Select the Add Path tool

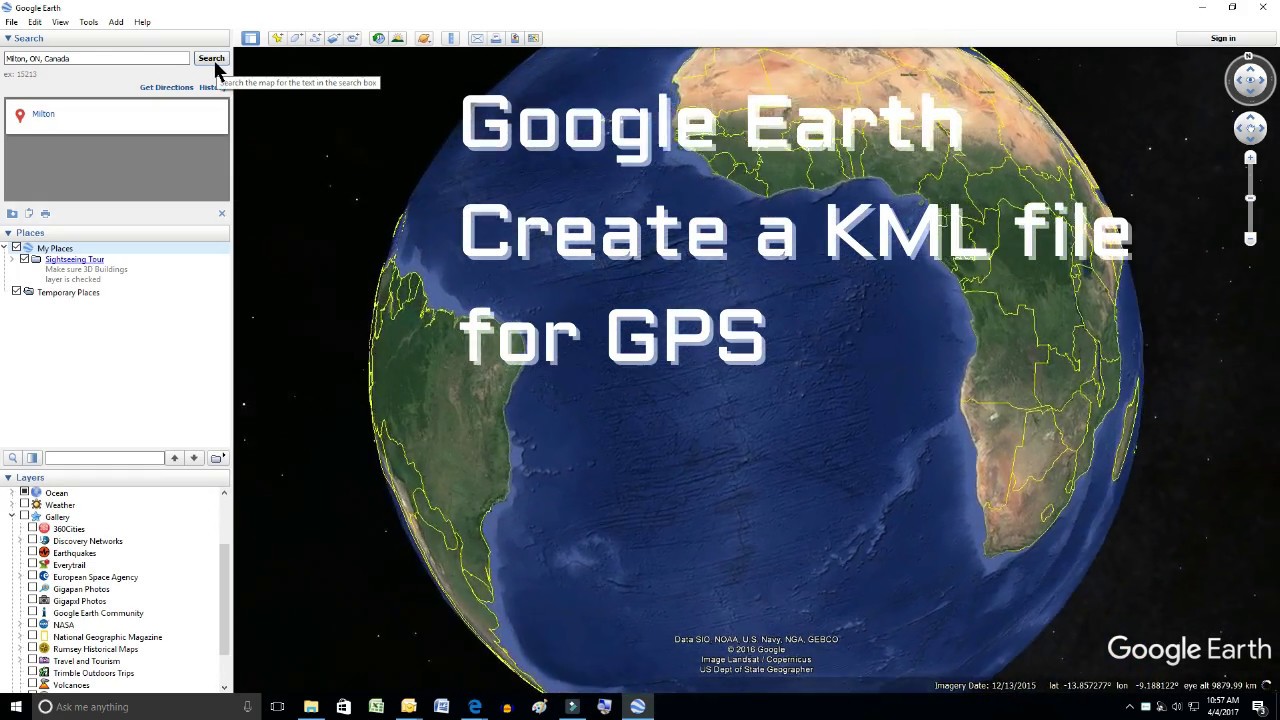coord(315,38)
